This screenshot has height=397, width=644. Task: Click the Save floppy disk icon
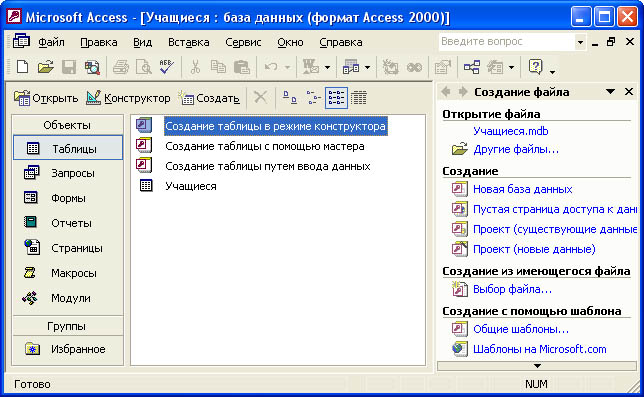point(69,67)
